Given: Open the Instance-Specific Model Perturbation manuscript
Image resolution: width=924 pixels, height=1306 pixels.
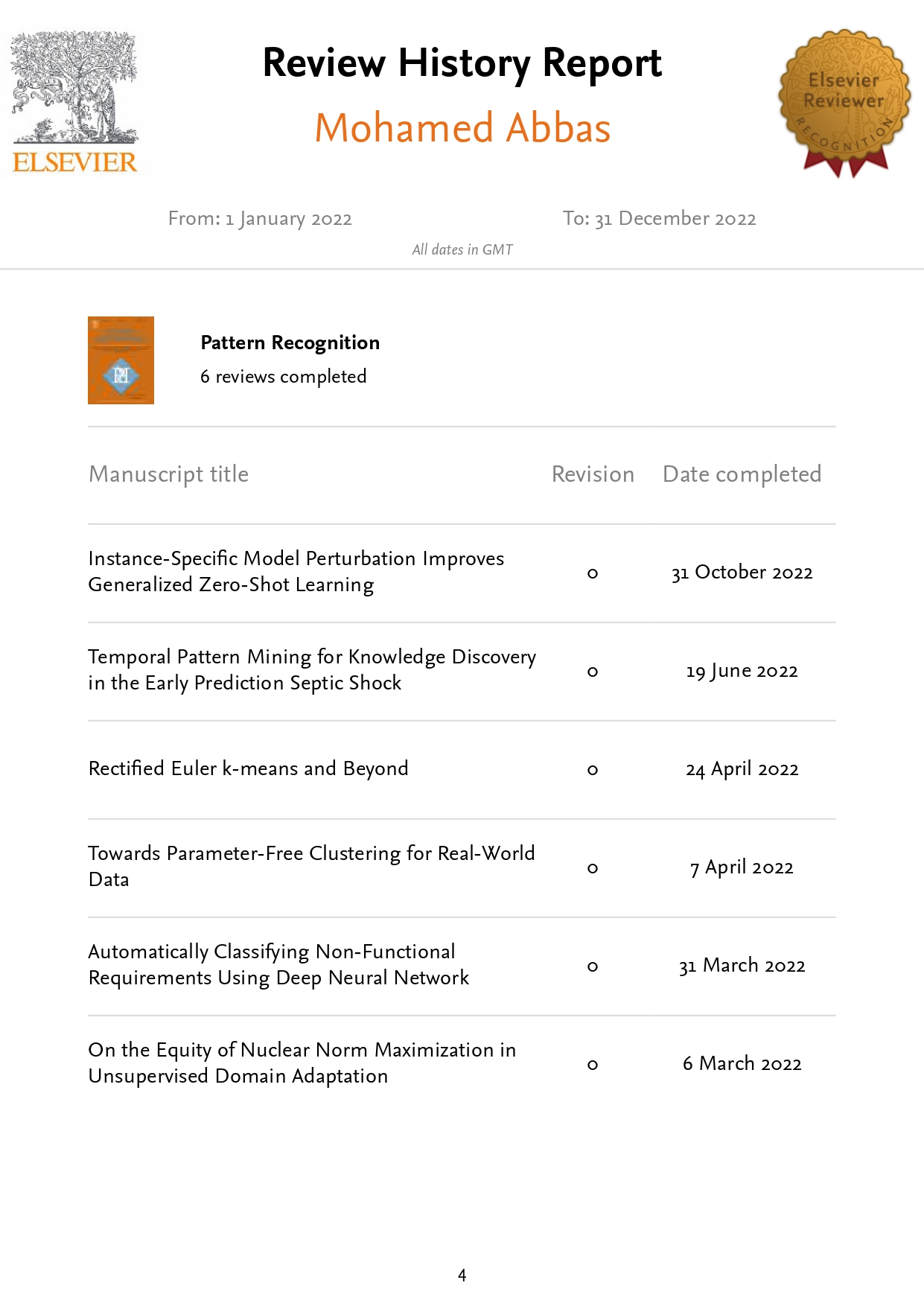Looking at the screenshot, I should tap(296, 572).
